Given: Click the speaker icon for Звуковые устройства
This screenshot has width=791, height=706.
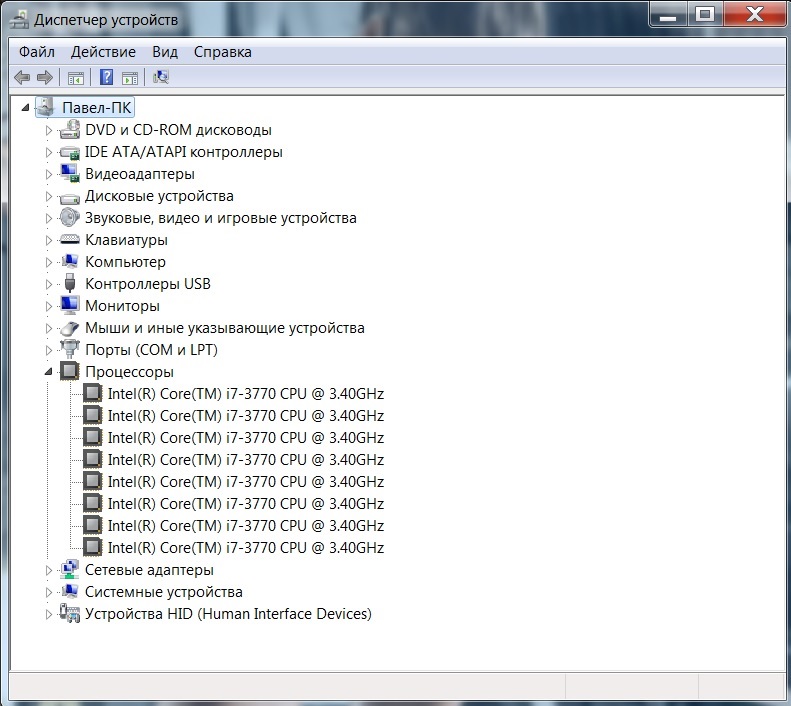Looking at the screenshot, I should (x=69, y=217).
